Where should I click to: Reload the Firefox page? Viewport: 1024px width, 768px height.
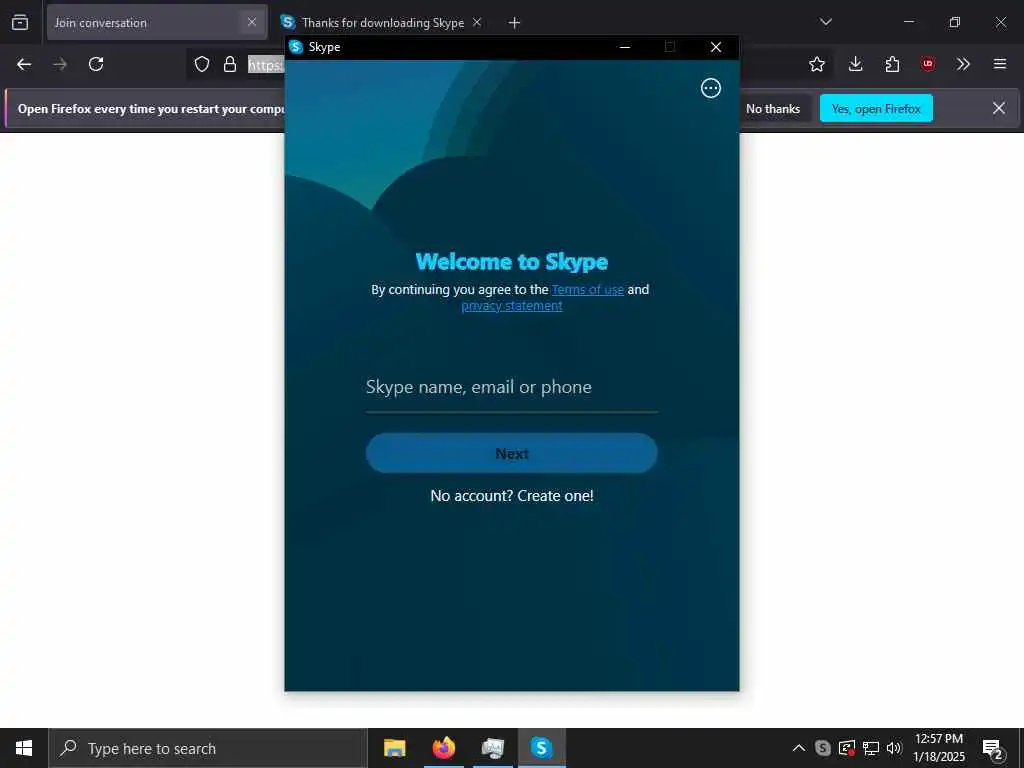tap(96, 64)
